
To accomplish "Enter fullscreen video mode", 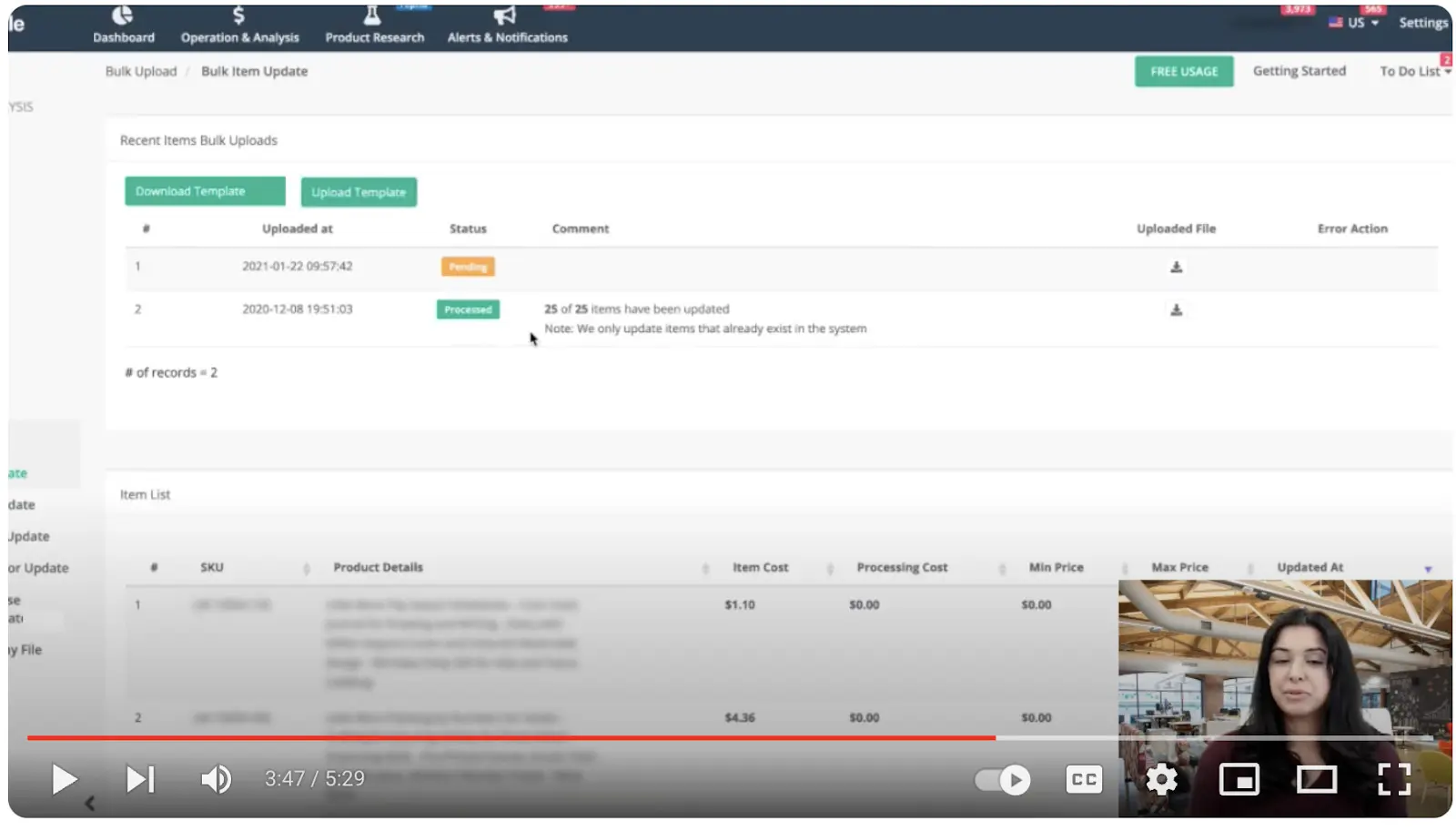I will tap(1393, 780).
